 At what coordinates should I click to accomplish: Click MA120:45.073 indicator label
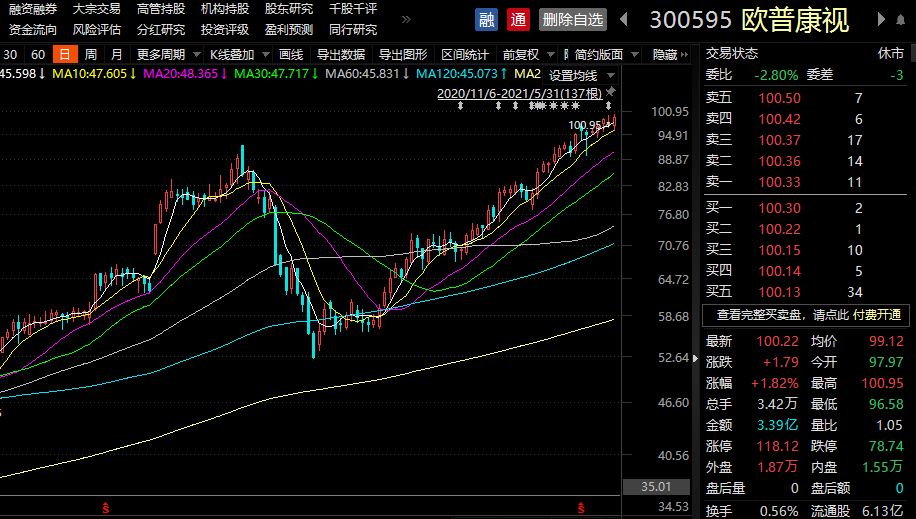click(462, 74)
